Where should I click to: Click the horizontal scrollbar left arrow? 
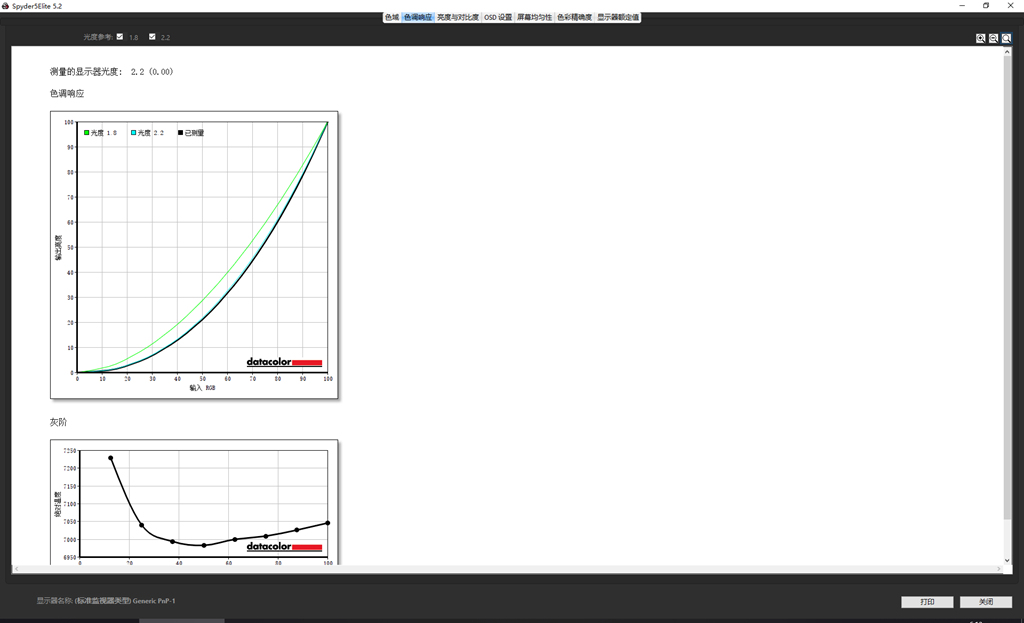[x=15, y=569]
